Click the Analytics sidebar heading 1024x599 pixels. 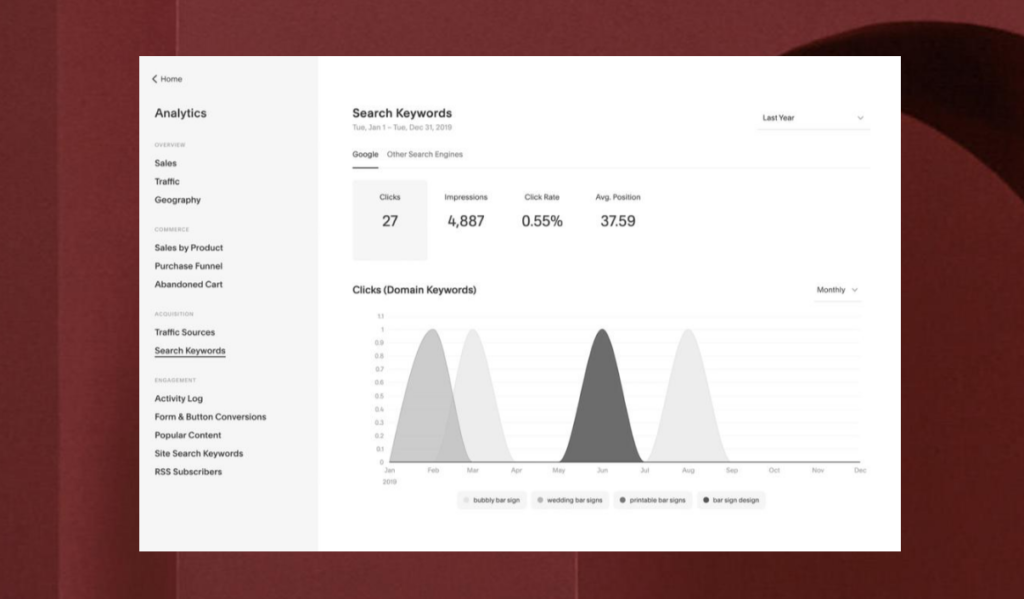coord(180,113)
